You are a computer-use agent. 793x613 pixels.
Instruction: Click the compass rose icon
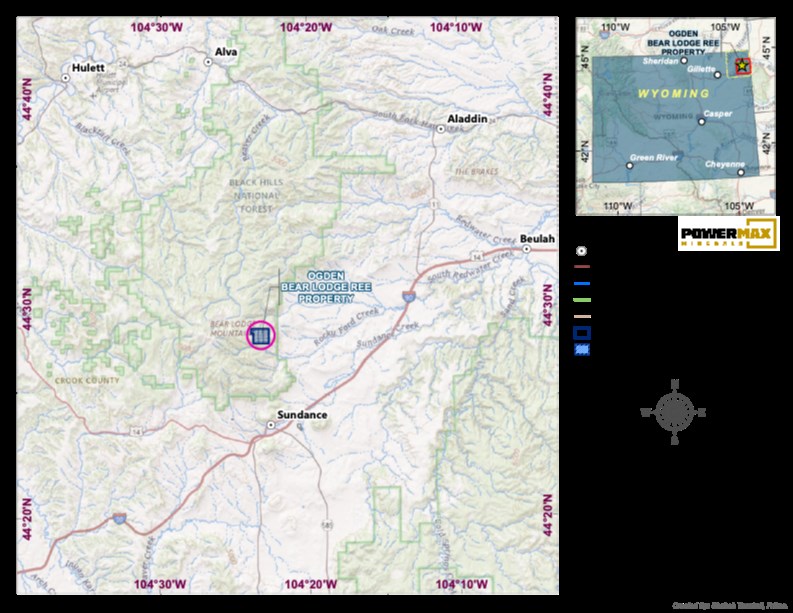(x=676, y=411)
